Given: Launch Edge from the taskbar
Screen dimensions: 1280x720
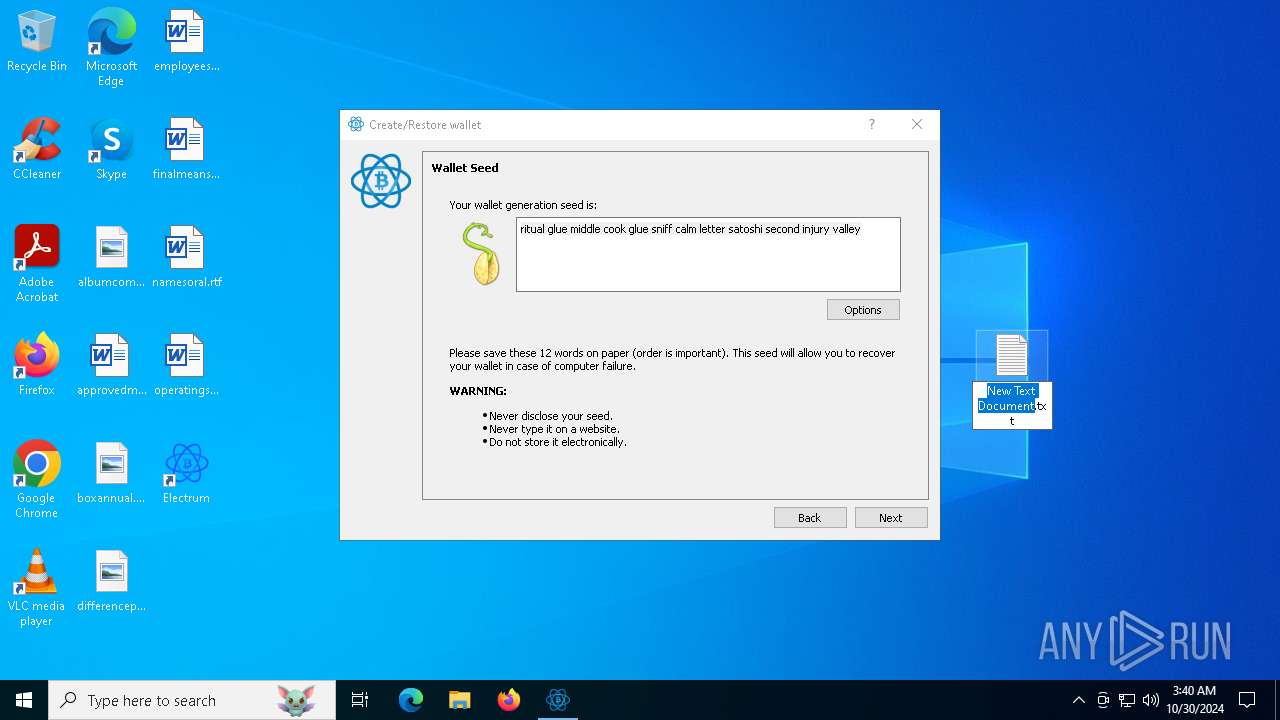Looking at the screenshot, I should pyautogui.click(x=411, y=700).
